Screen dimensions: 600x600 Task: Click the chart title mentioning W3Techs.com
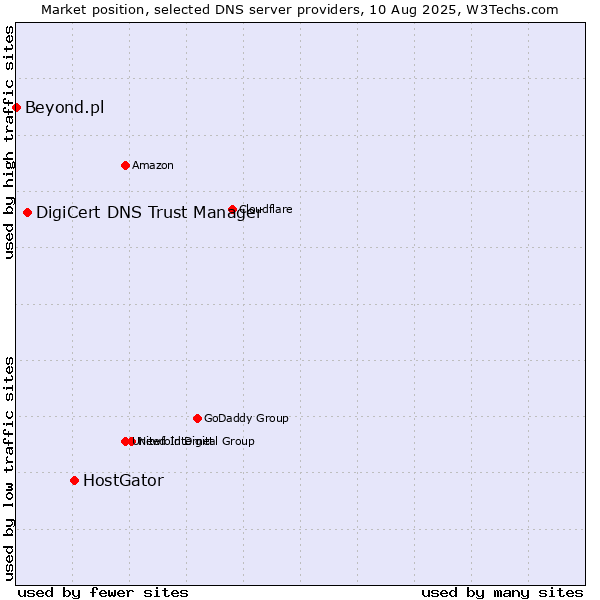point(300,10)
